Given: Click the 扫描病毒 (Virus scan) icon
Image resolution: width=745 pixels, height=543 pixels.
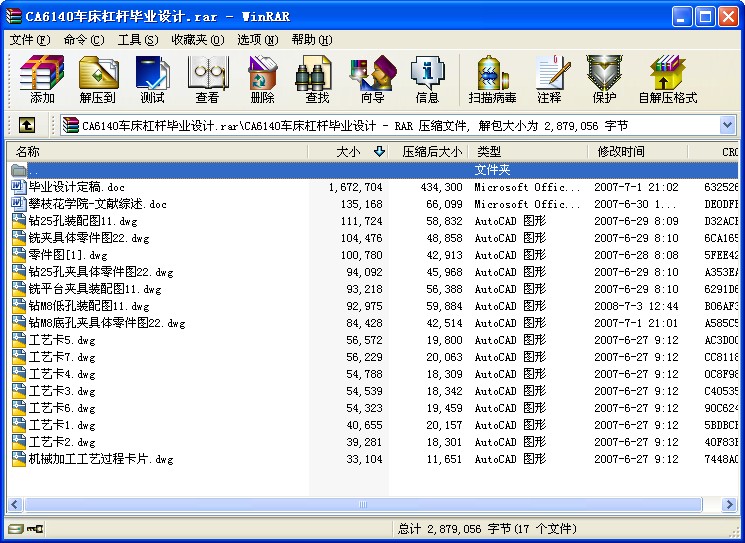Looking at the screenshot, I should coord(492,73).
